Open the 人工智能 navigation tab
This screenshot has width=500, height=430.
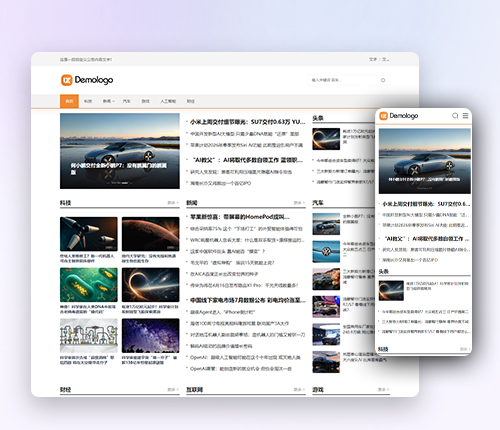click(x=168, y=101)
